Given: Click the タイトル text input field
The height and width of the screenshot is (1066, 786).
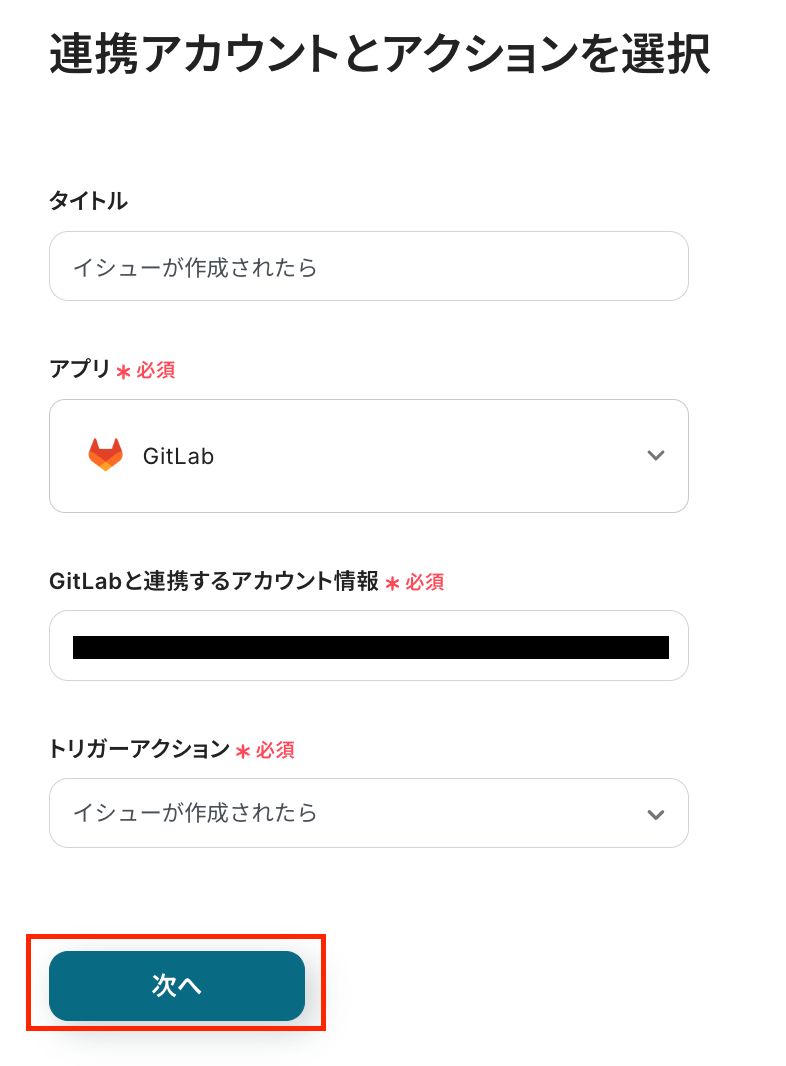Looking at the screenshot, I should pyautogui.click(x=368, y=267).
